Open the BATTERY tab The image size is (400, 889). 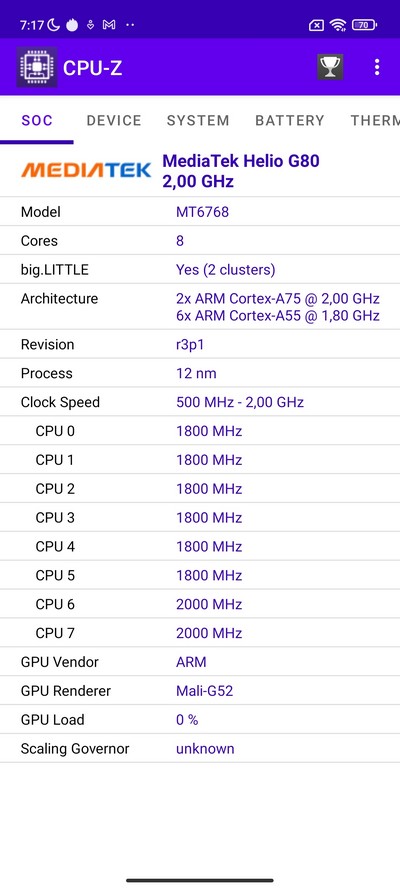290,120
